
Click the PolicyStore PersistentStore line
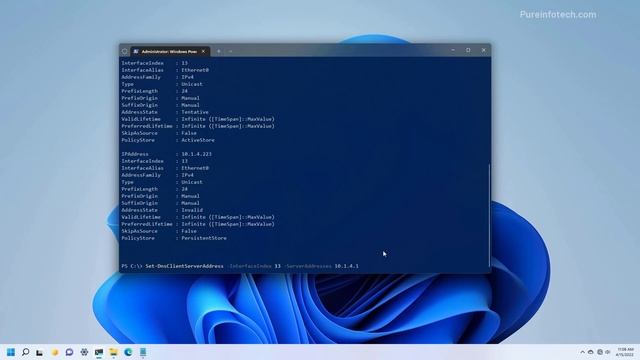(174, 238)
